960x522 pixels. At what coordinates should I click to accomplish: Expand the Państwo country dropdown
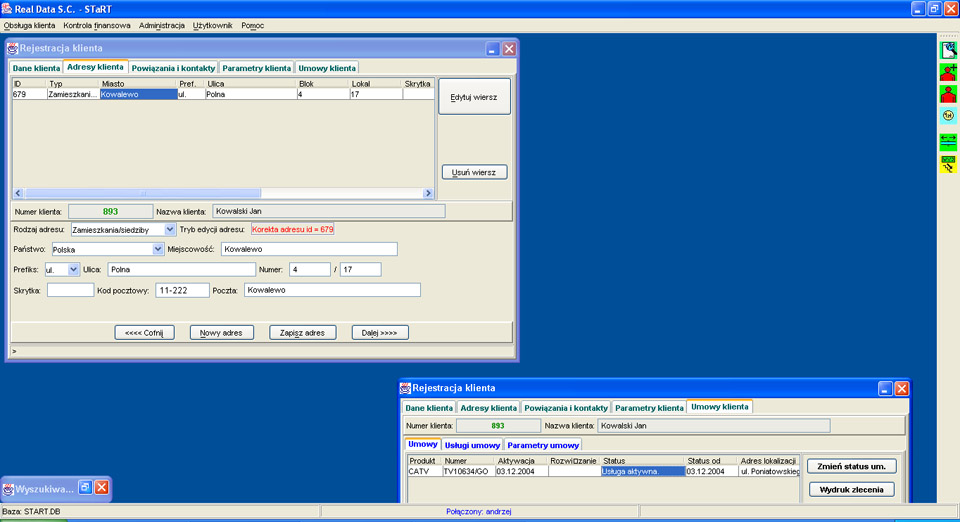click(x=158, y=249)
